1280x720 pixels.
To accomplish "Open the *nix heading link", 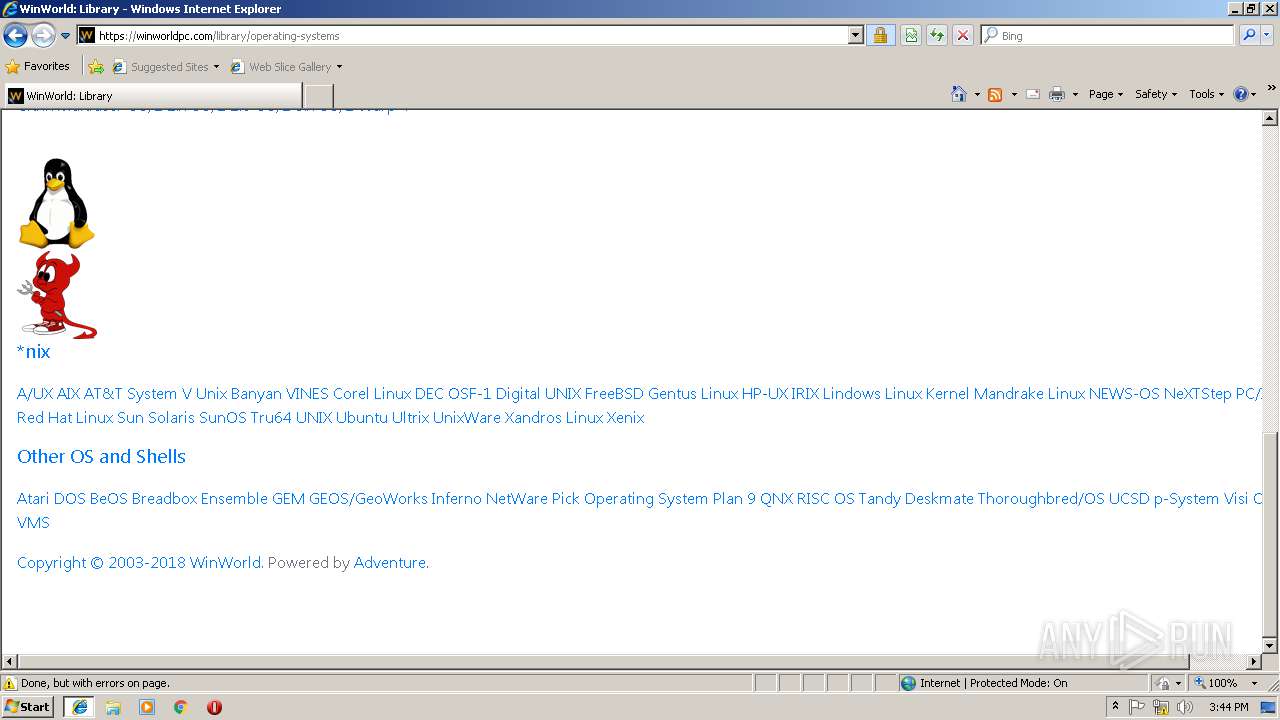I will pyautogui.click(x=33, y=351).
